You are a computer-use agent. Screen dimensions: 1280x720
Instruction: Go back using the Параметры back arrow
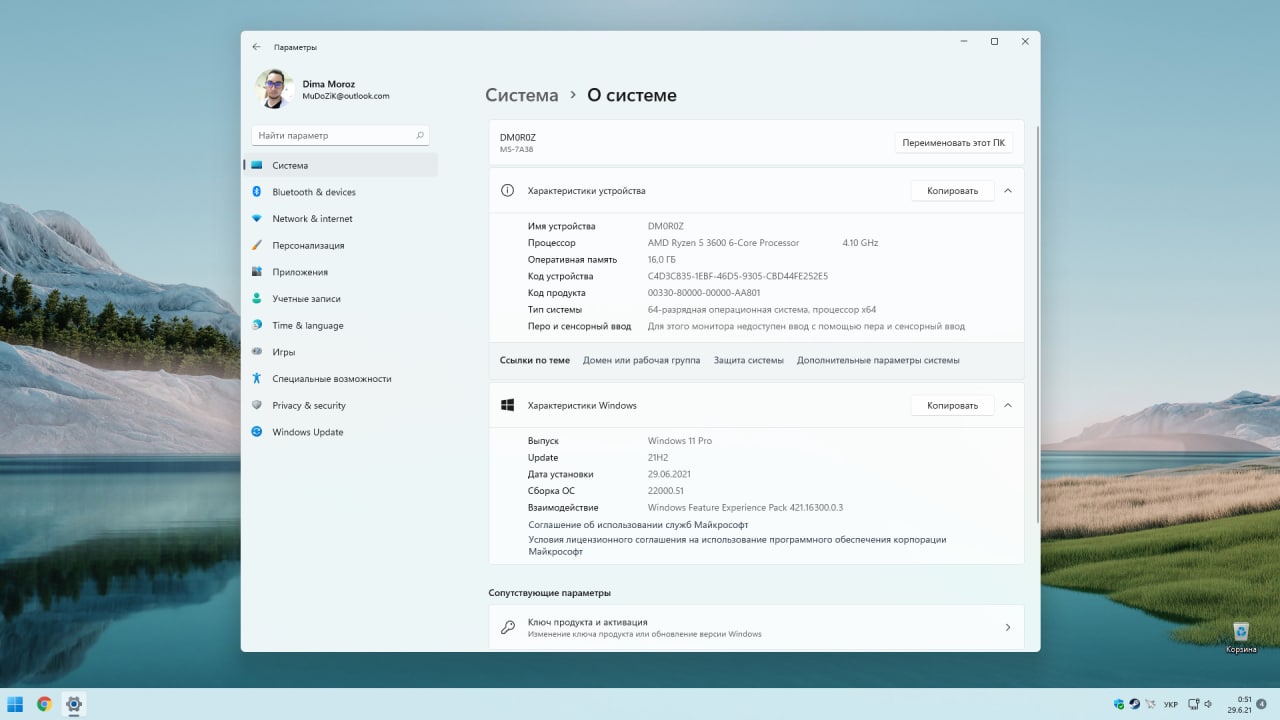(257, 47)
